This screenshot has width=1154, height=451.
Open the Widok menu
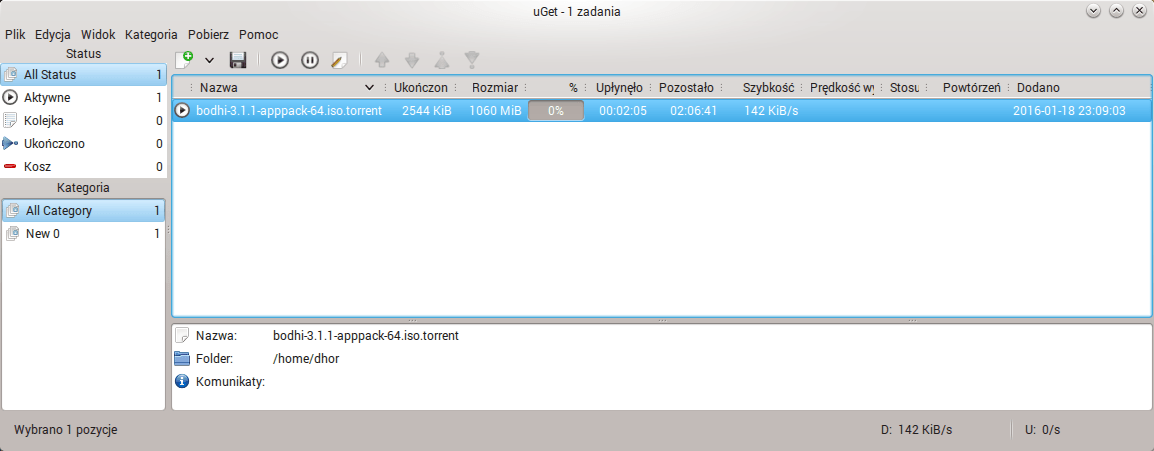pyautogui.click(x=98, y=35)
